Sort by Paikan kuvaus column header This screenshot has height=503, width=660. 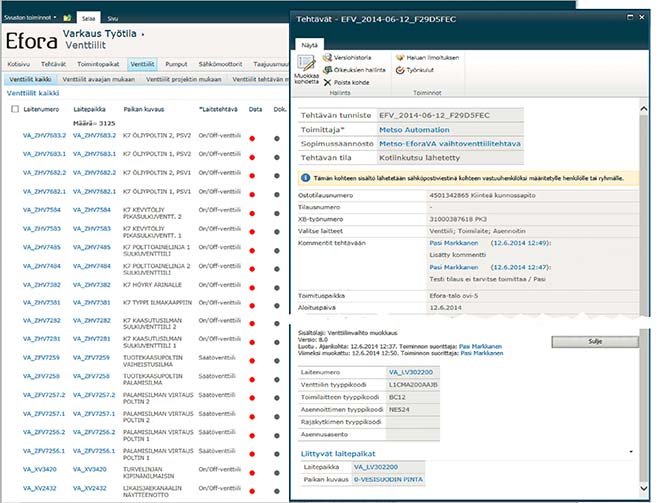tap(142, 108)
